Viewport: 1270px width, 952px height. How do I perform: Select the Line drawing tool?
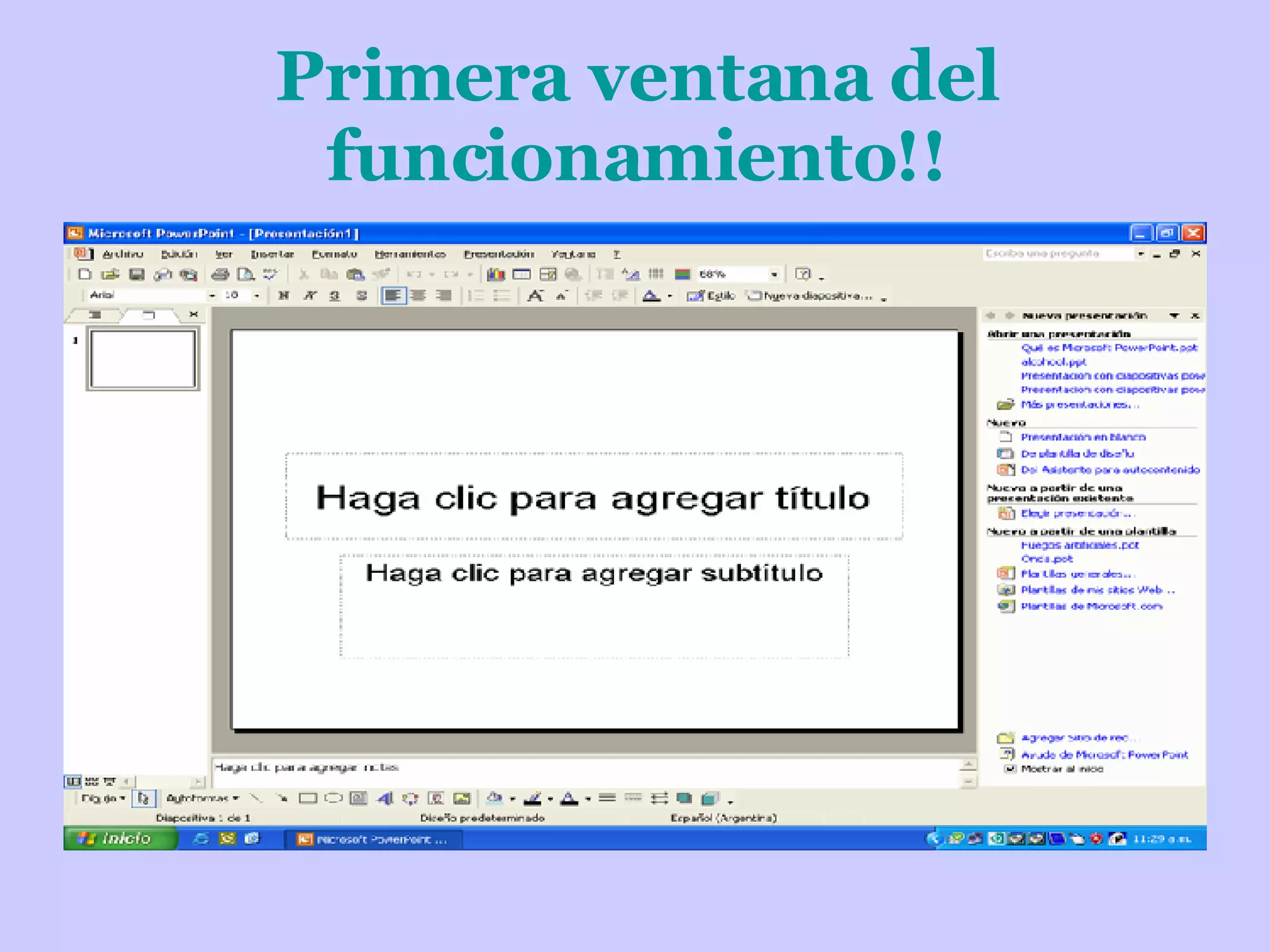[x=256, y=798]
